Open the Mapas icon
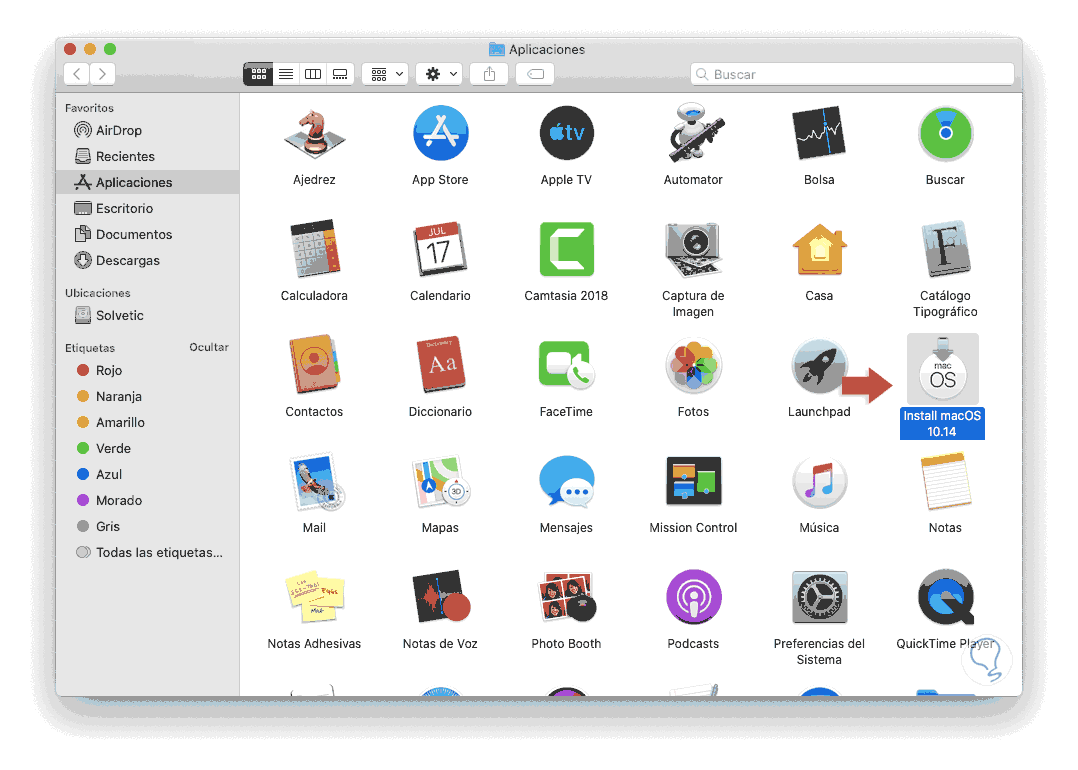 [x=441, y=481]
